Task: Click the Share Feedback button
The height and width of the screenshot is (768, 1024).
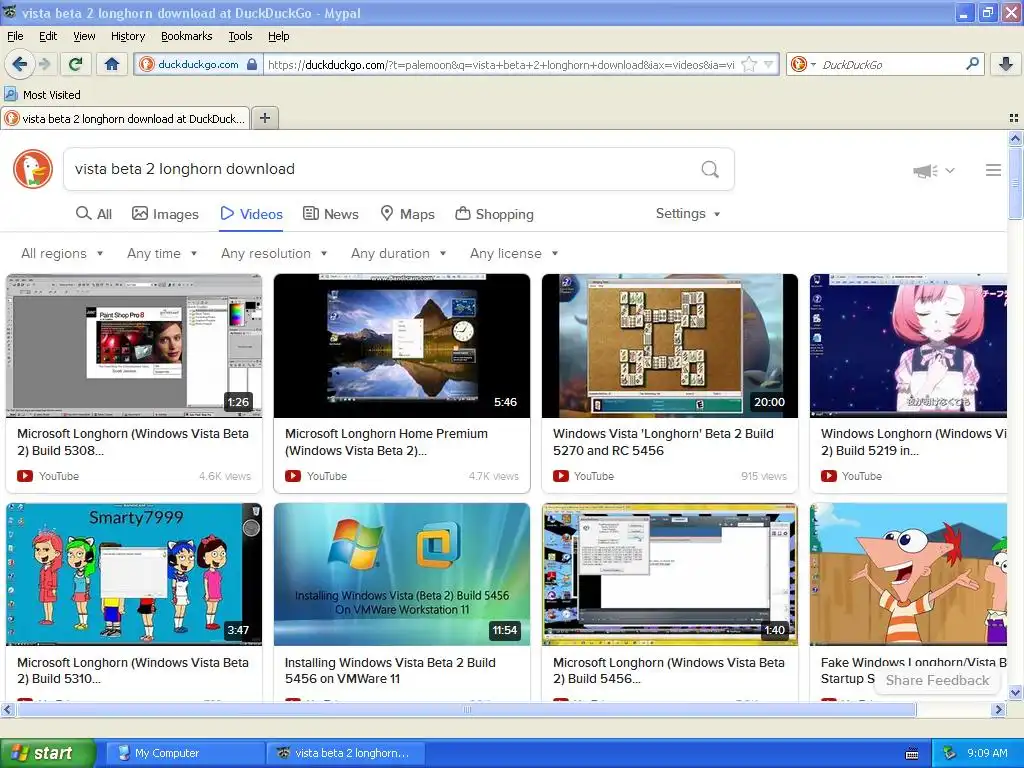Action: (937, 680)
